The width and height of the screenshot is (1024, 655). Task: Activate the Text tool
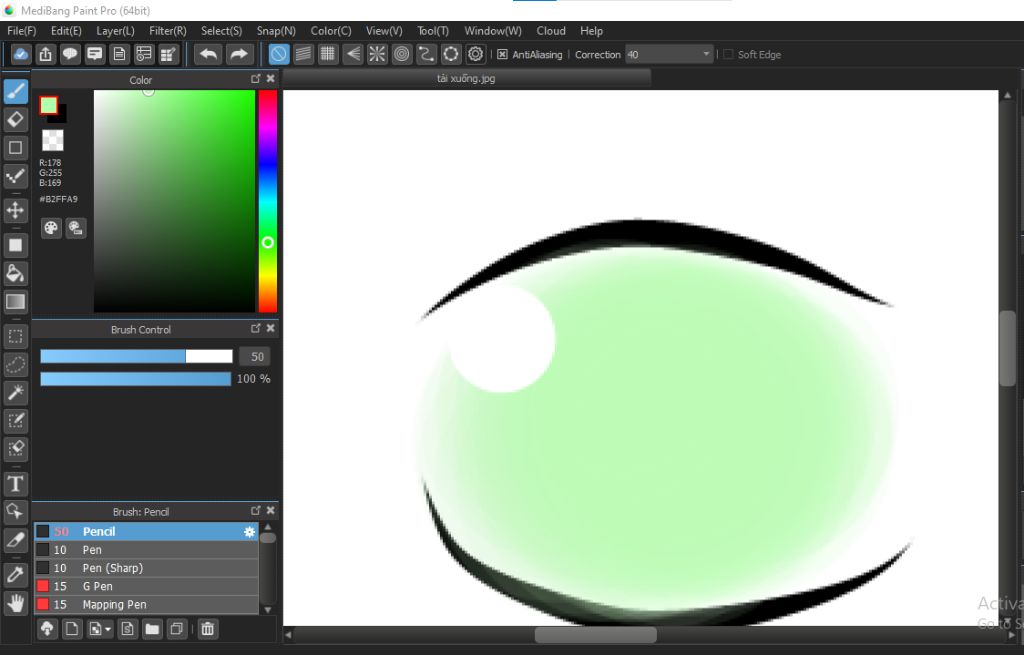16,484
